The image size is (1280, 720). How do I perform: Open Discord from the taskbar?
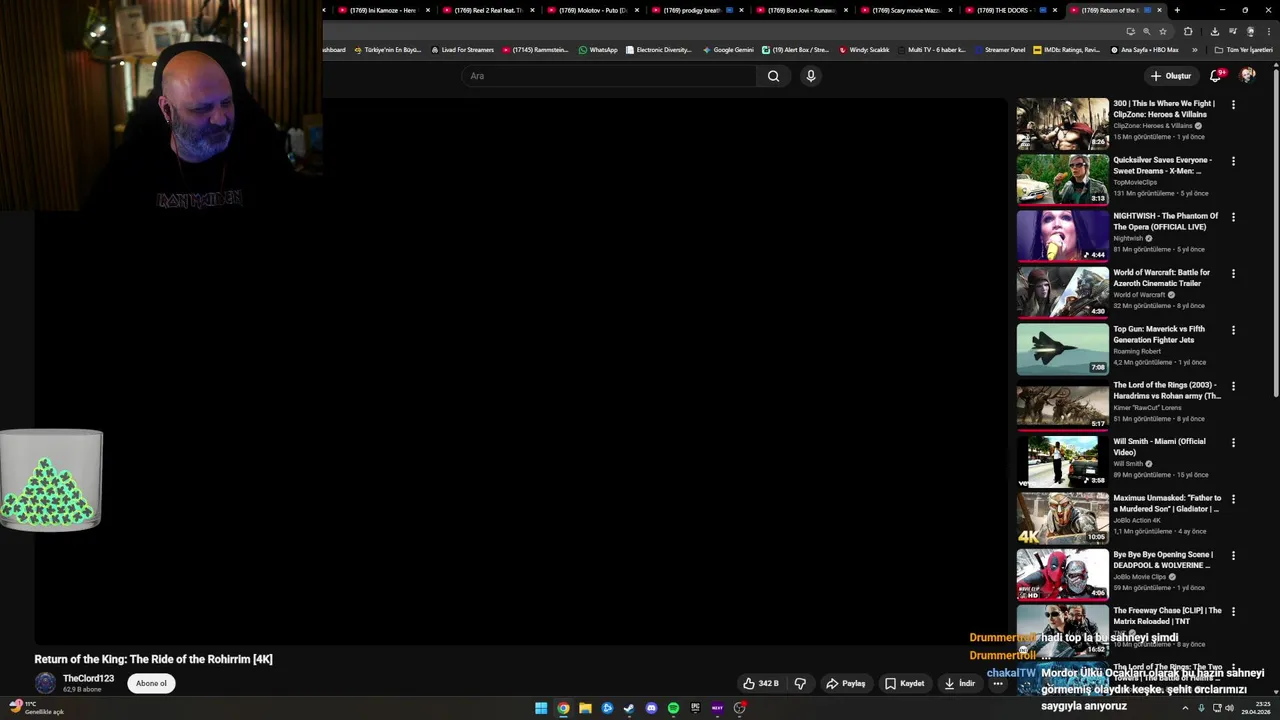coord(651,708)
